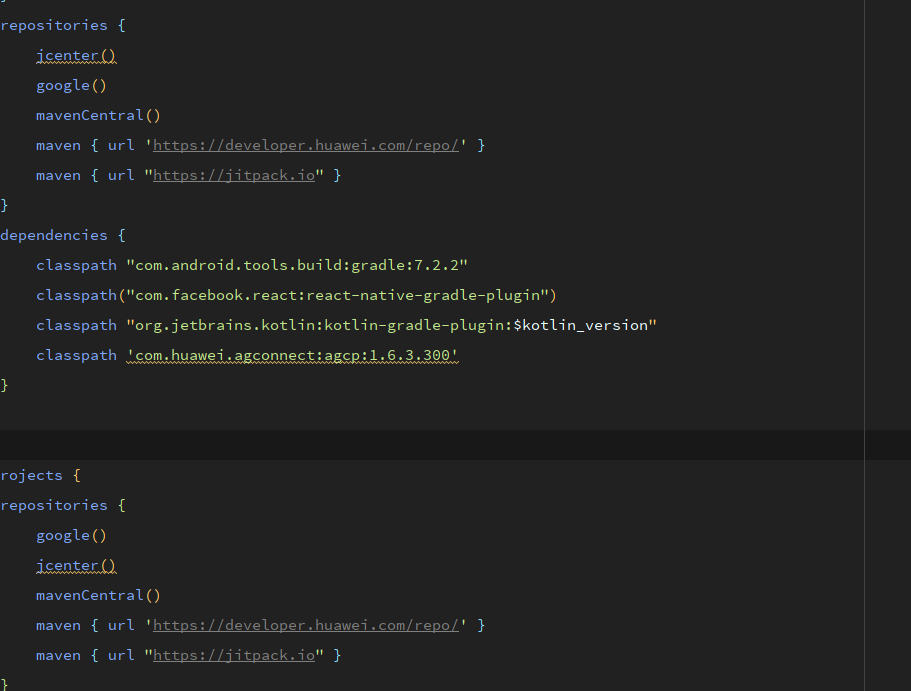Open the developer.huawei.com/repo link near the top

coord(305,144)
